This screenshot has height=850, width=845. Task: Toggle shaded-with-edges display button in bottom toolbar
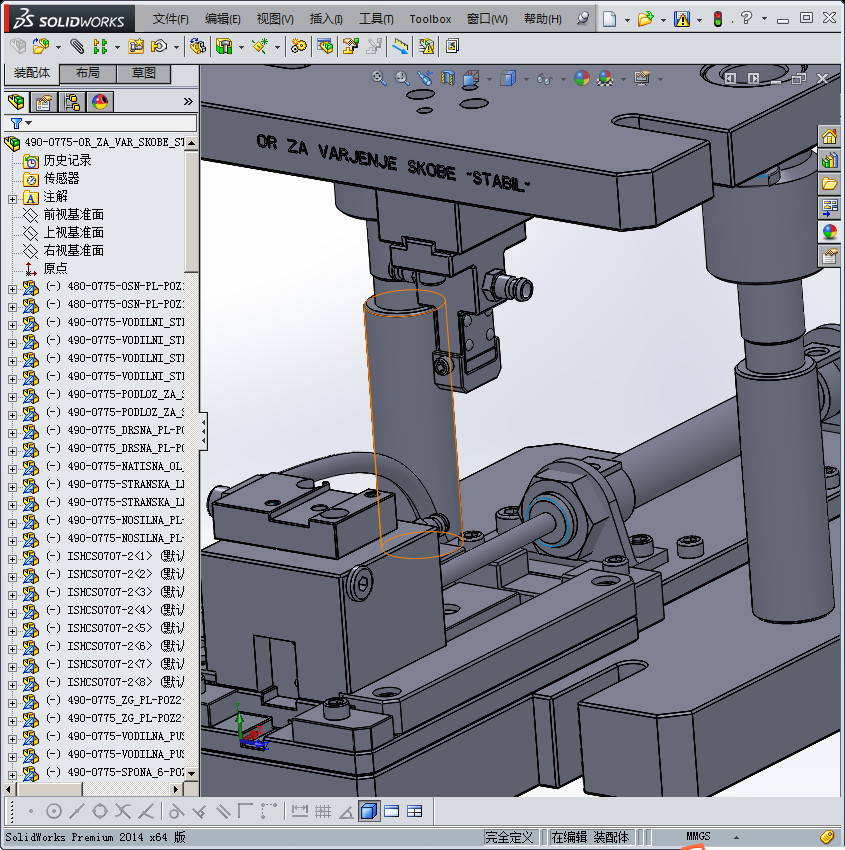point(369,811)
